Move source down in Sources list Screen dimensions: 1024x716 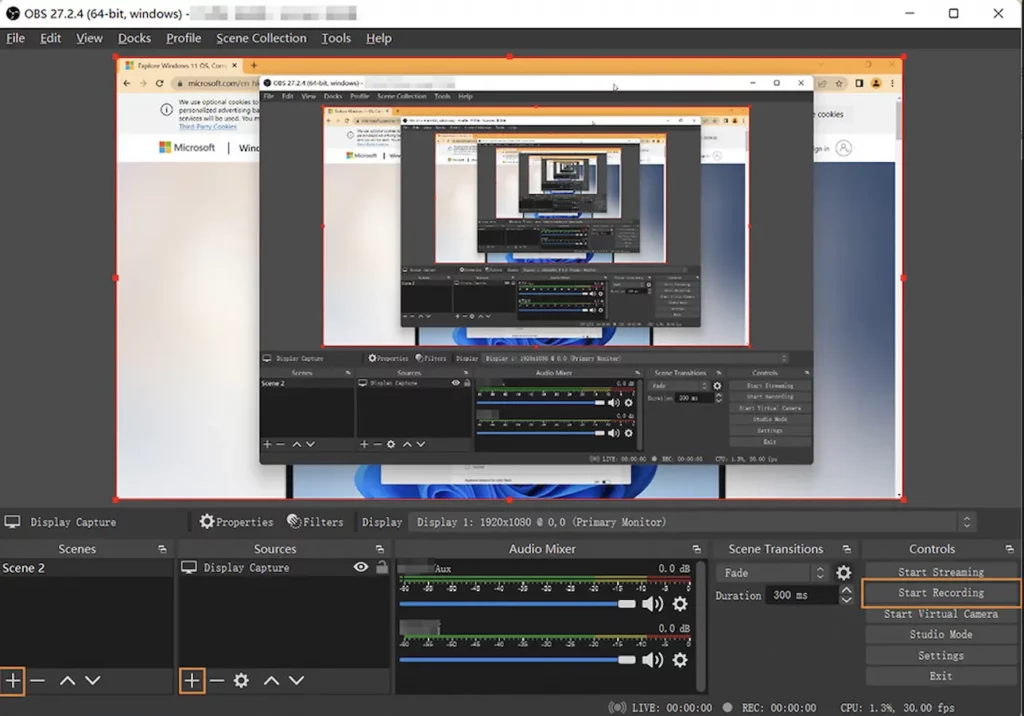(x=296, y=681)
